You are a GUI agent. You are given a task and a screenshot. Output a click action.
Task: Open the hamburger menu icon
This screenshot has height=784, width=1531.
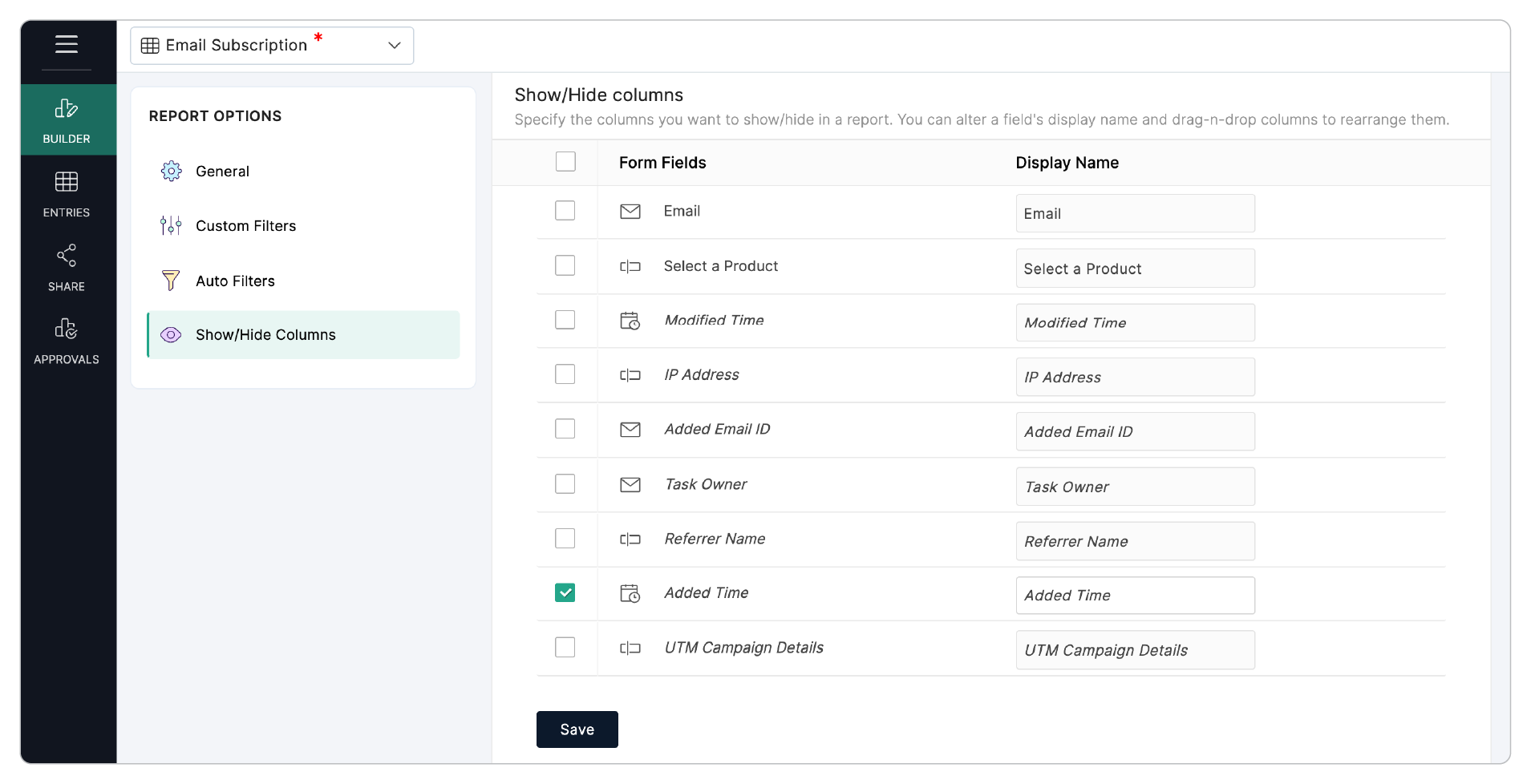67,44
